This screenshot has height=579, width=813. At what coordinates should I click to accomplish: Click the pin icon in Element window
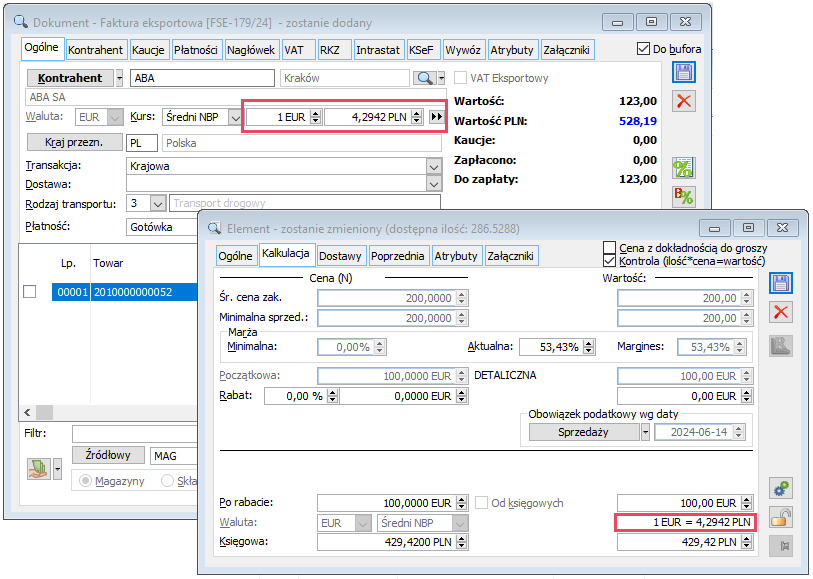pyautogui.click(x=781, y=546)
